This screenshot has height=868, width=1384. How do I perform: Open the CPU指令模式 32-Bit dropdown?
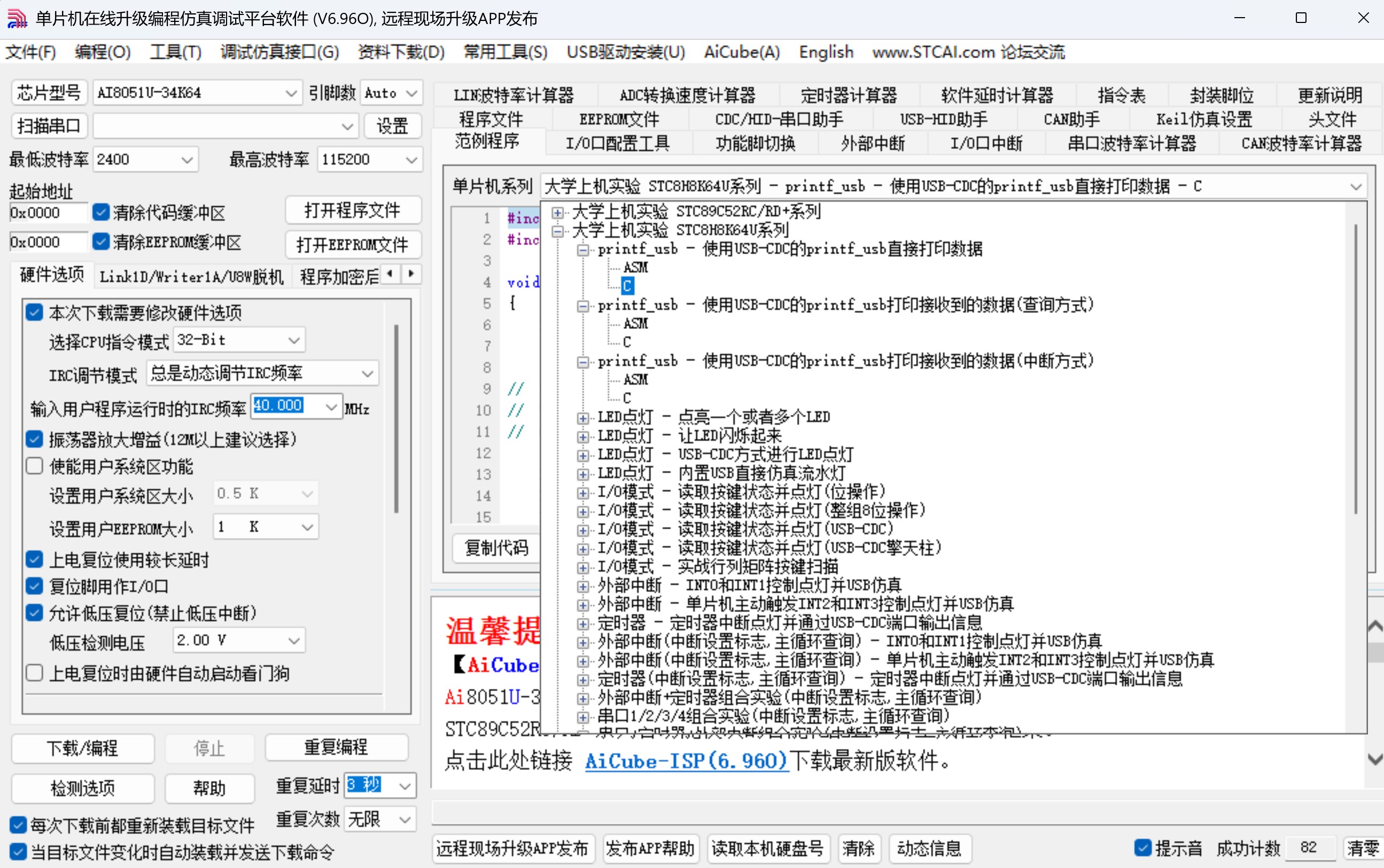[294, 339]
